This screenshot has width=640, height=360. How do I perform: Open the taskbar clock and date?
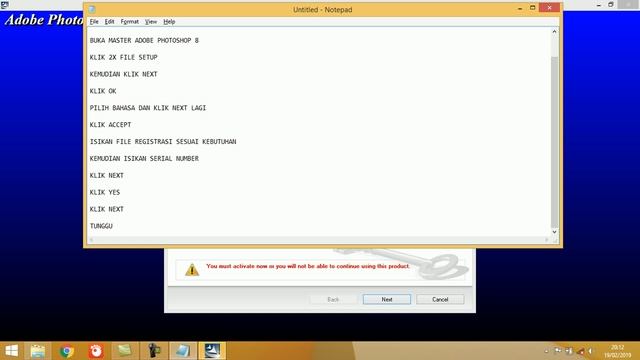[x=618, y=351]
